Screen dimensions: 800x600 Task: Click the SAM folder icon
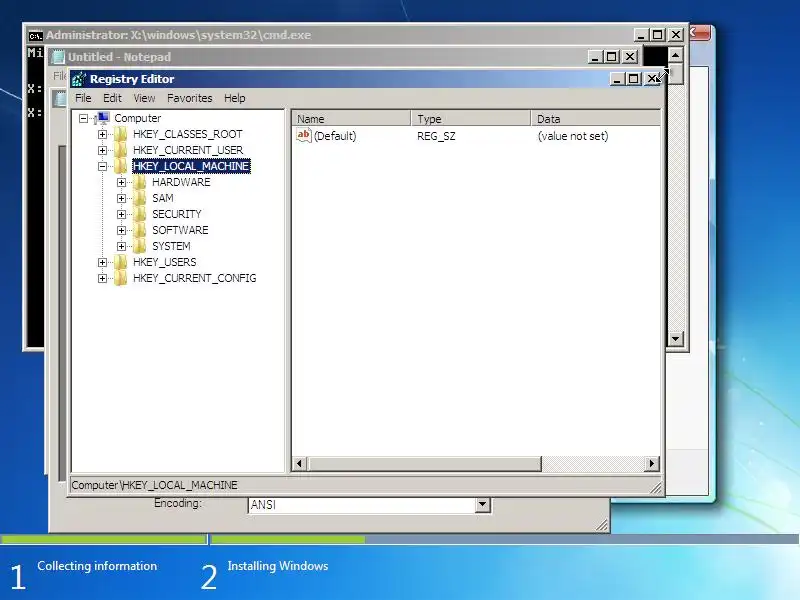point(140,198)
